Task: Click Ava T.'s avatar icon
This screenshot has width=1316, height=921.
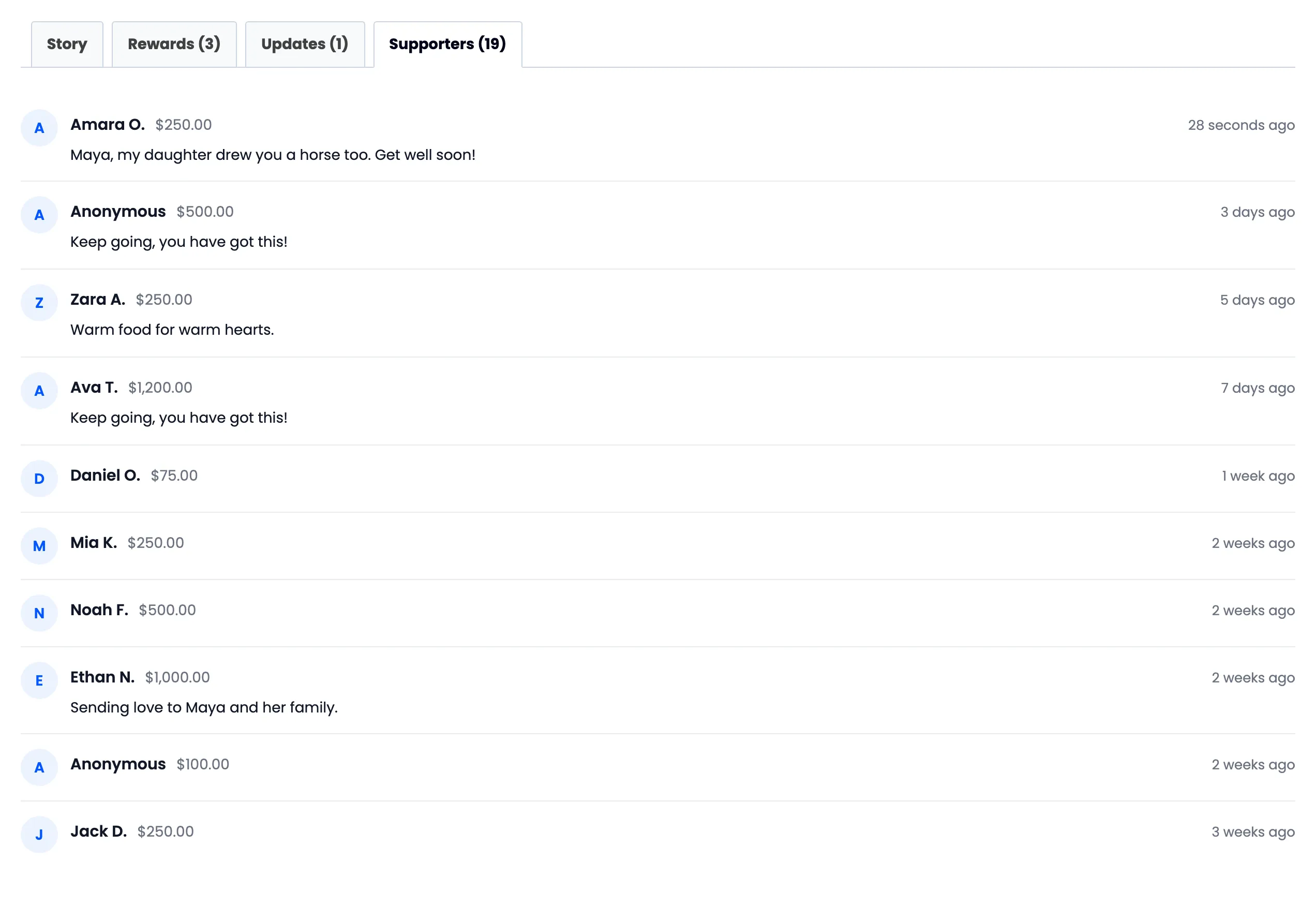Action: pos(39,391)
